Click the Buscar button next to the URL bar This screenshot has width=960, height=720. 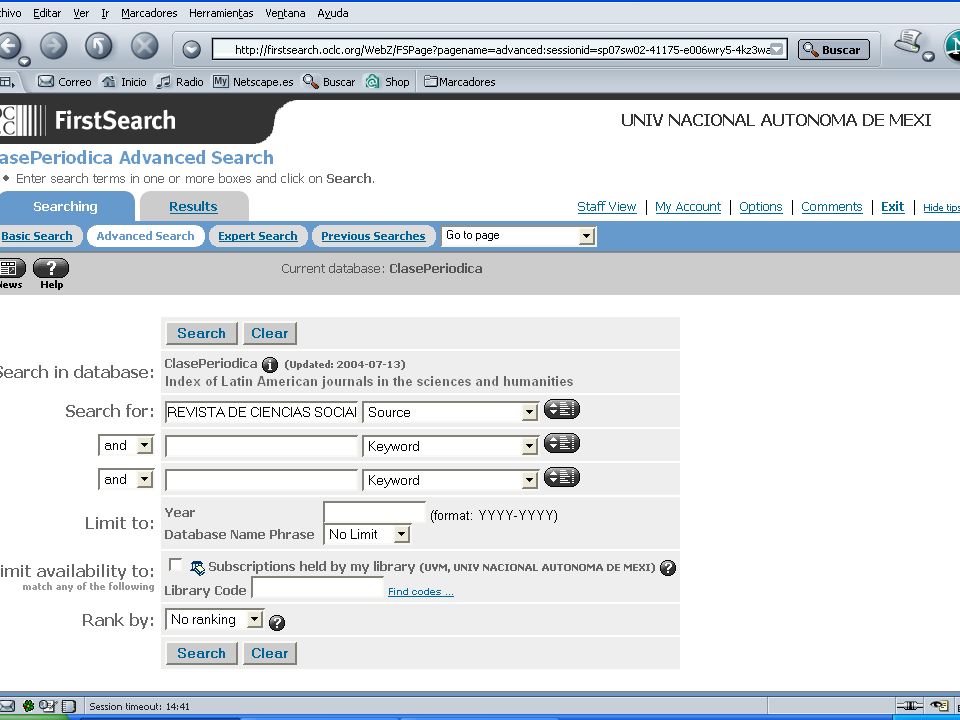[833, 50]
